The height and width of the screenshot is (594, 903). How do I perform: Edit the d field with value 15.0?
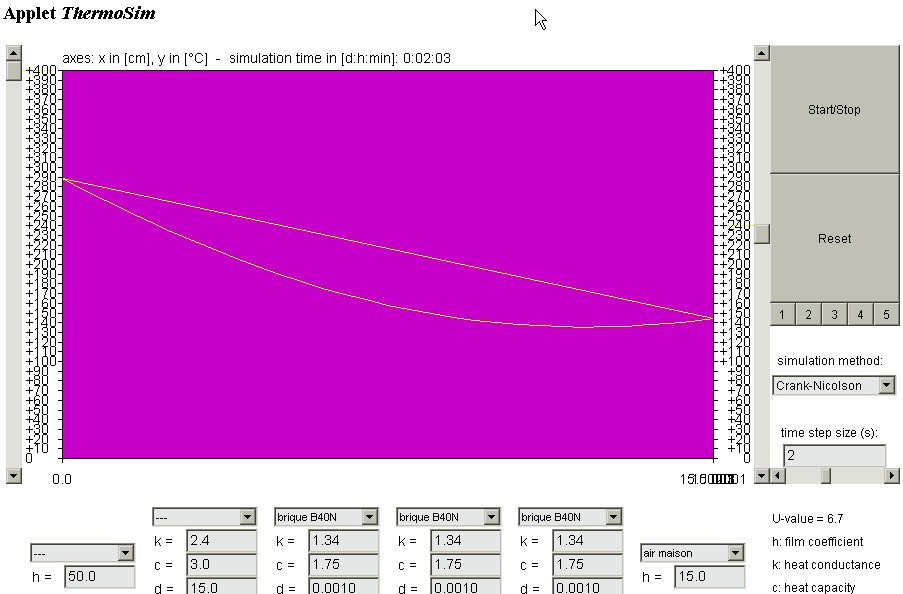(x=222, y=587)
